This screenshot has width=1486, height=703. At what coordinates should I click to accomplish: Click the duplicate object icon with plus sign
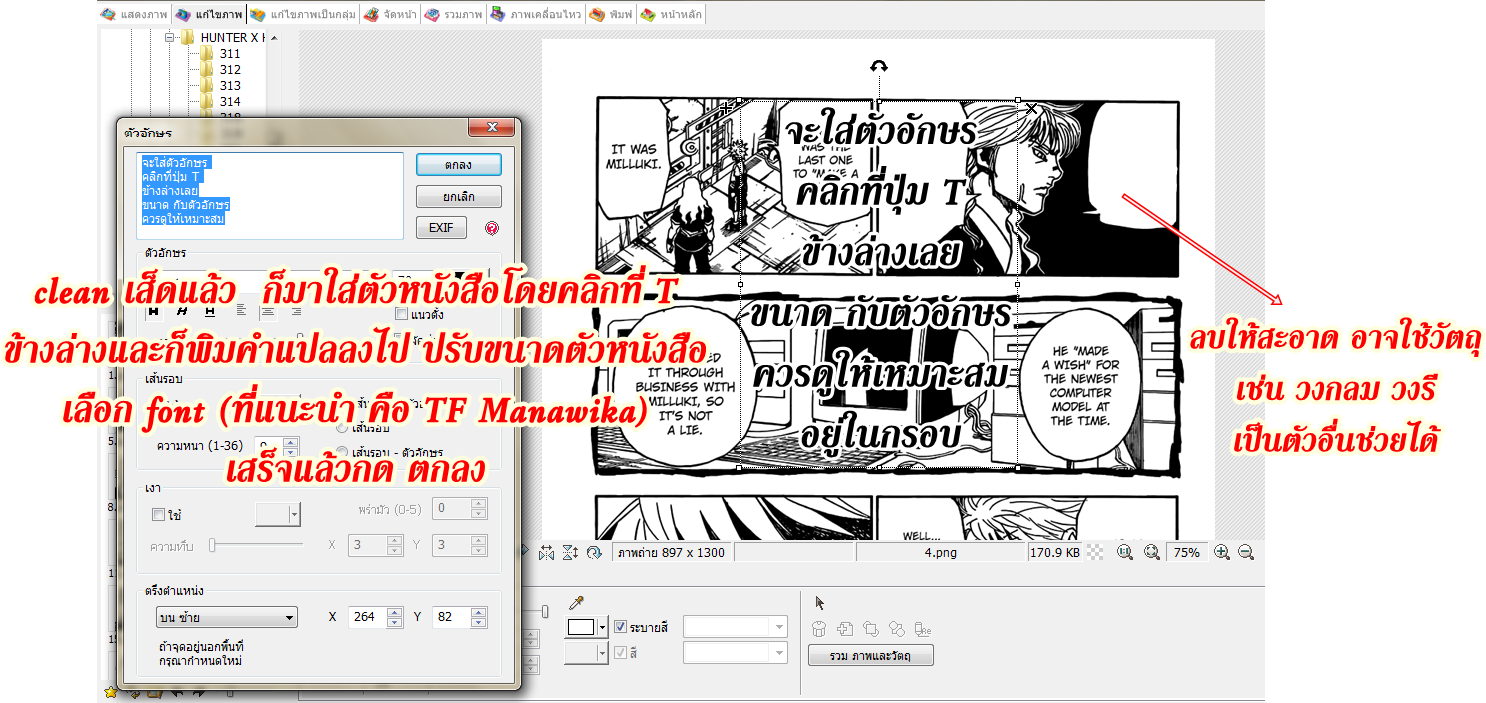[844, 629]
